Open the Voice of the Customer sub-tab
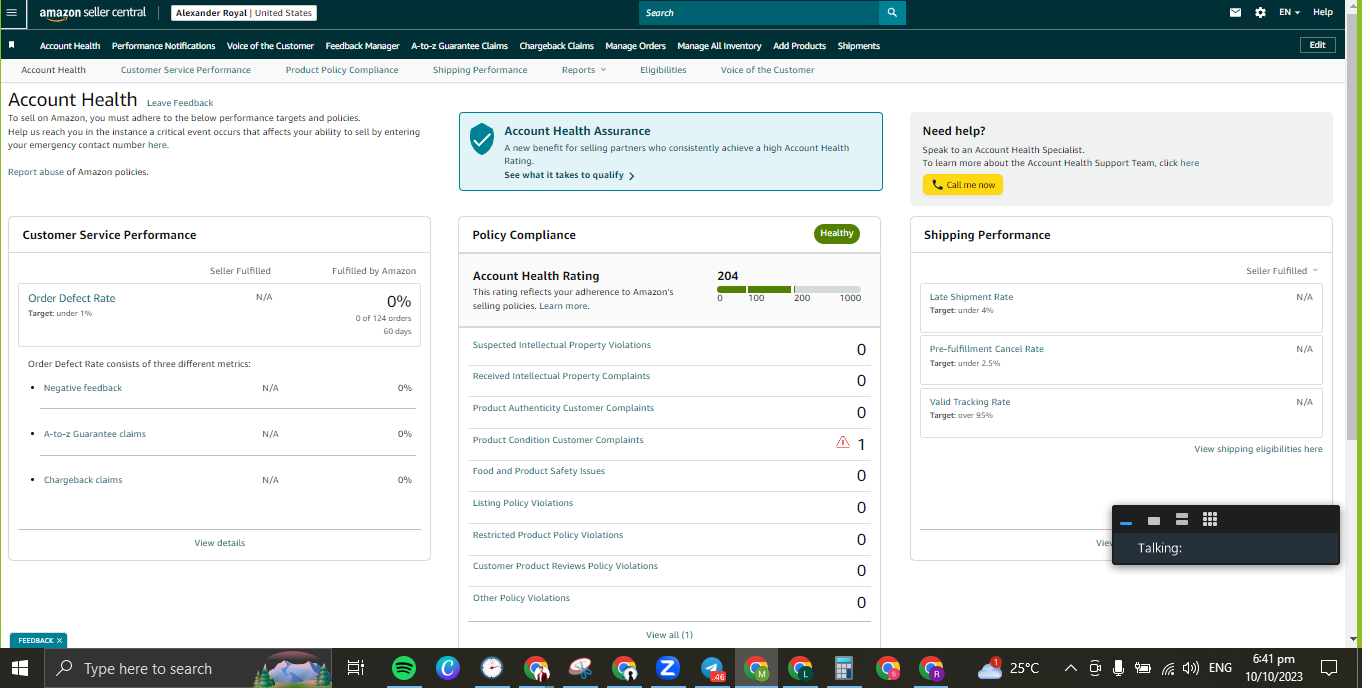The width and height of the screenshot is (1362, 688). [767, 70]
